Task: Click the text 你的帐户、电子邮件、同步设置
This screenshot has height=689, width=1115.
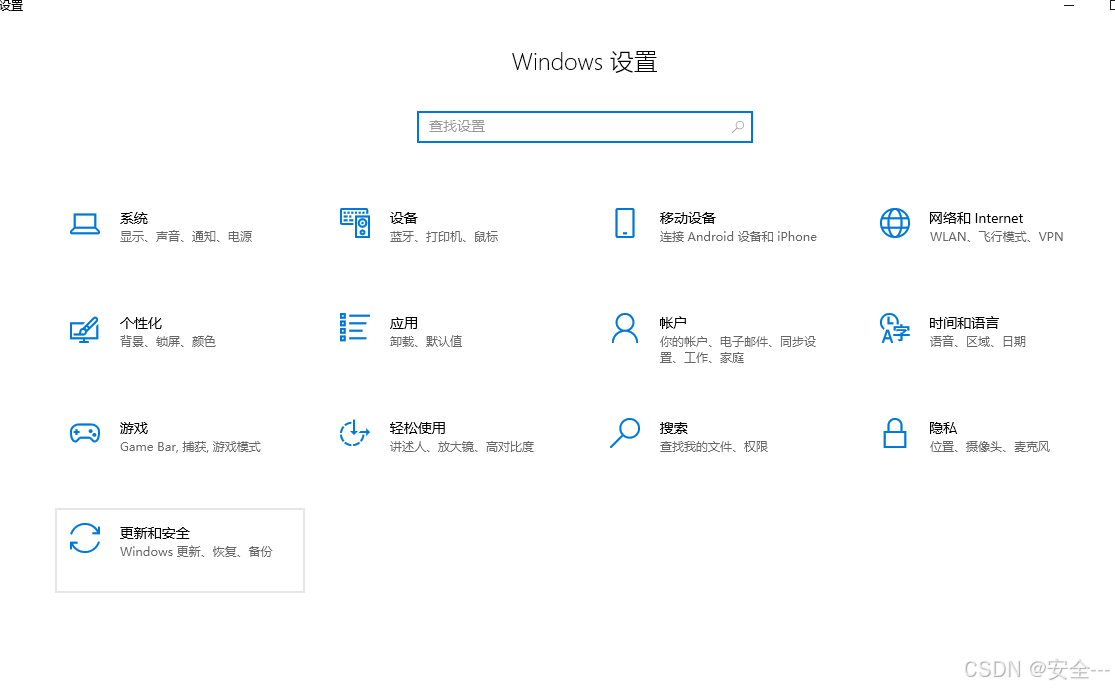Action: click(737, 350)
